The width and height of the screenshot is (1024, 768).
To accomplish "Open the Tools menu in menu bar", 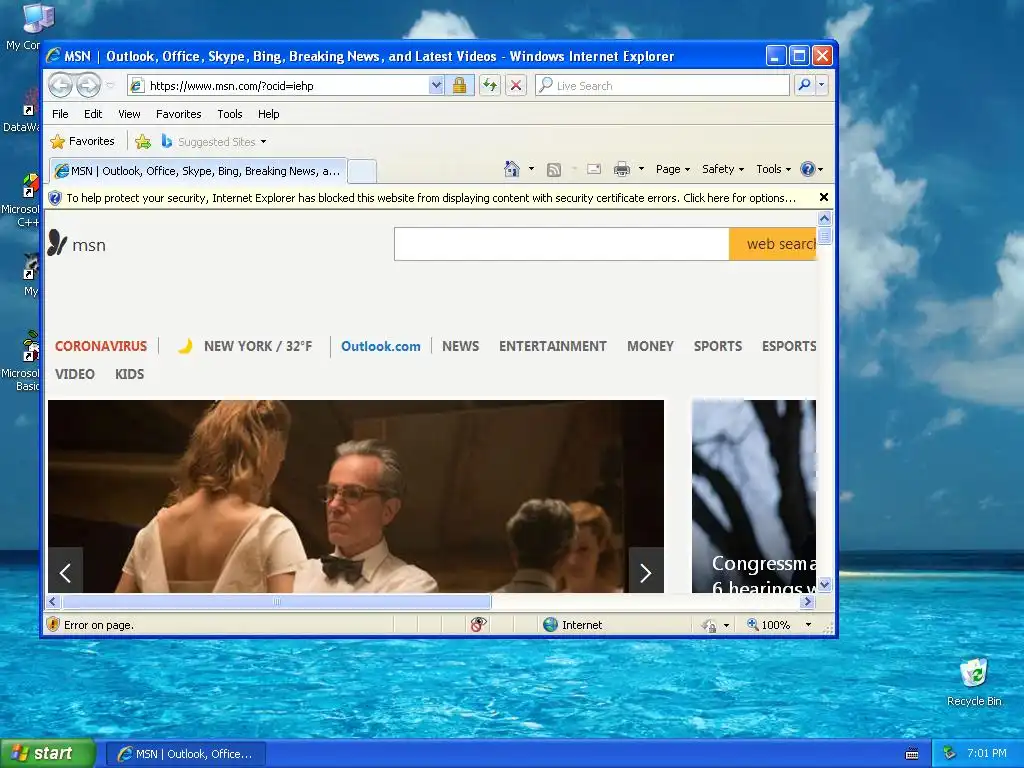I will (x=230, y=114).
